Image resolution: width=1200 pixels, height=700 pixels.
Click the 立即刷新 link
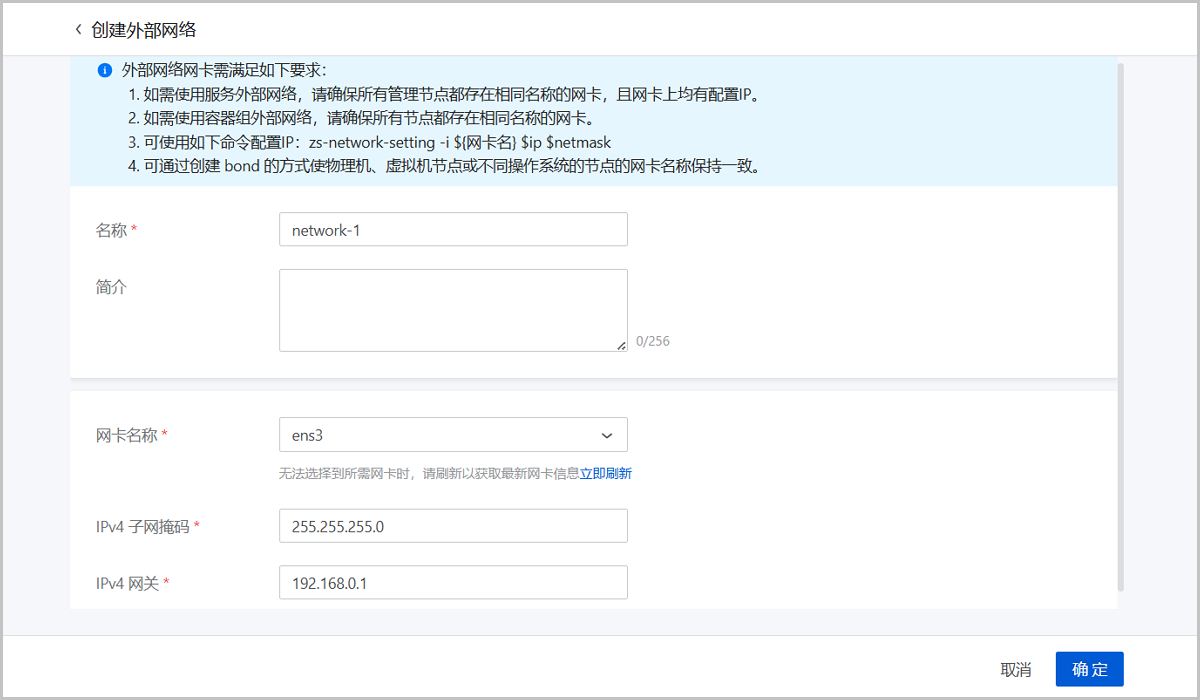pos(606,474)
